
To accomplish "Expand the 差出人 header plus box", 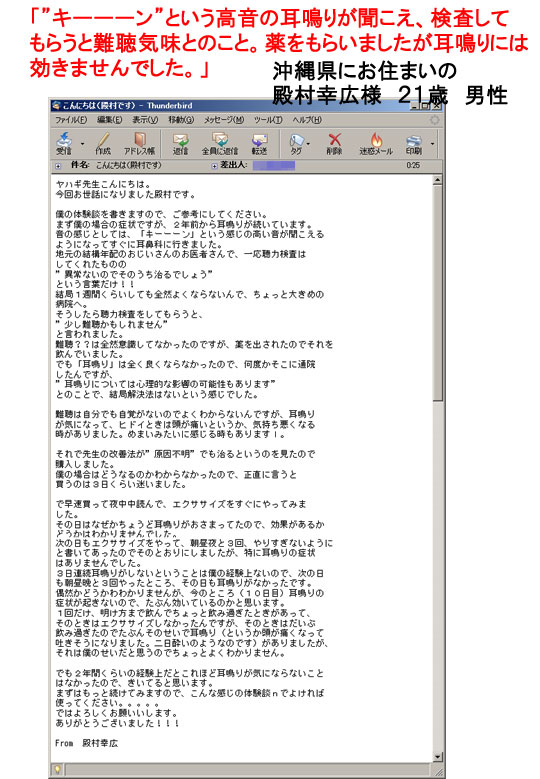I will click(214, 166).
